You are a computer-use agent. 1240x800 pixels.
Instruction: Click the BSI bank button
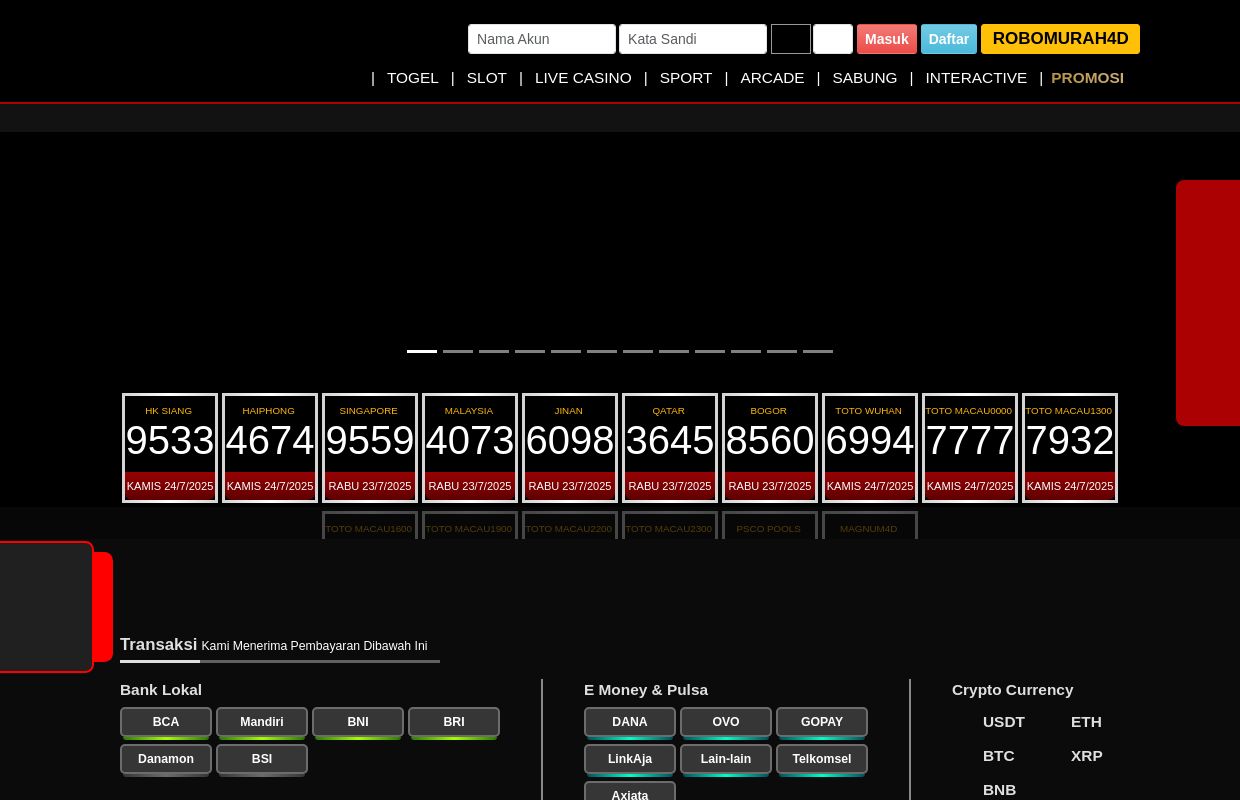(262, 759)
